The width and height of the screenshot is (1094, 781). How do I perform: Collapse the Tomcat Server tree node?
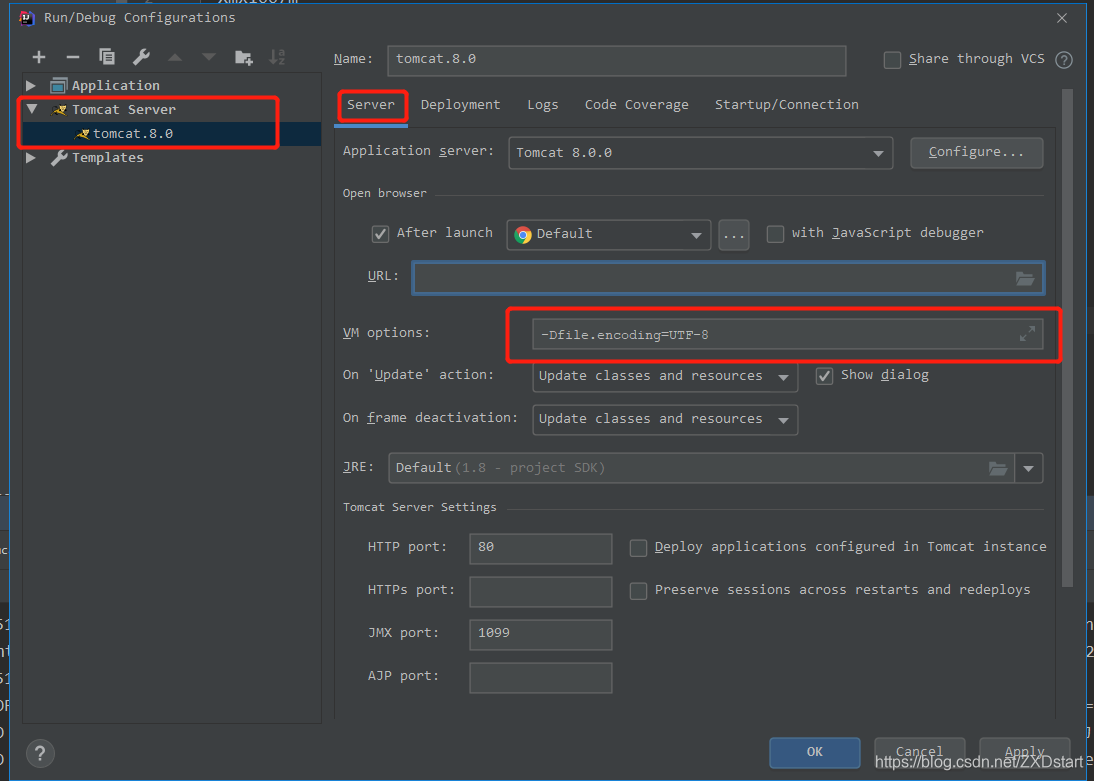point(31,110)
